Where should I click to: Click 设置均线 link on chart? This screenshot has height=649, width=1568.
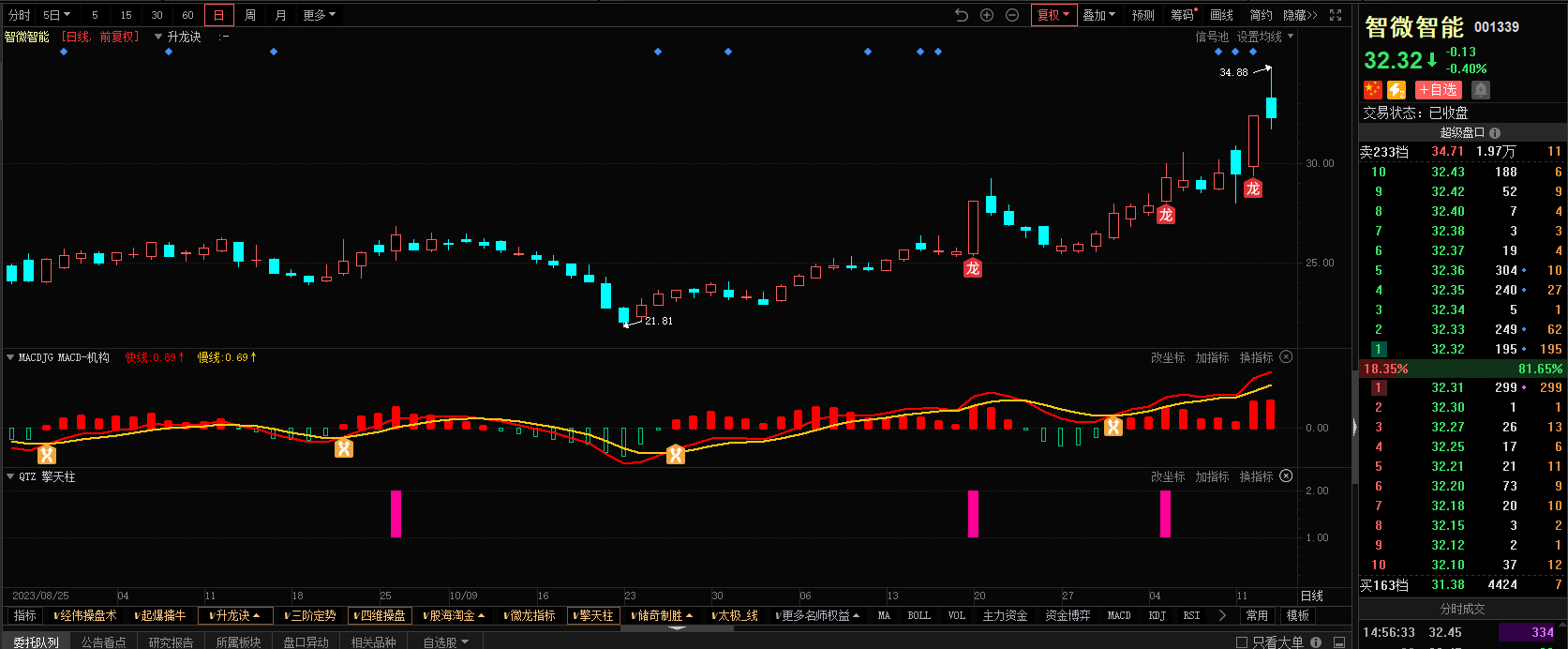[x=1259, y=37]
